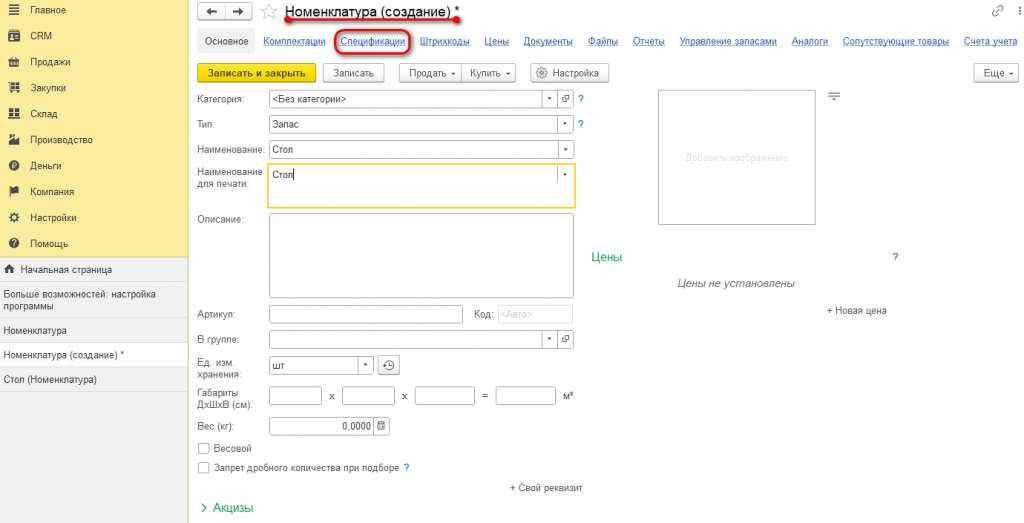Switch to the Номенклатура open window

coord(94,330)
